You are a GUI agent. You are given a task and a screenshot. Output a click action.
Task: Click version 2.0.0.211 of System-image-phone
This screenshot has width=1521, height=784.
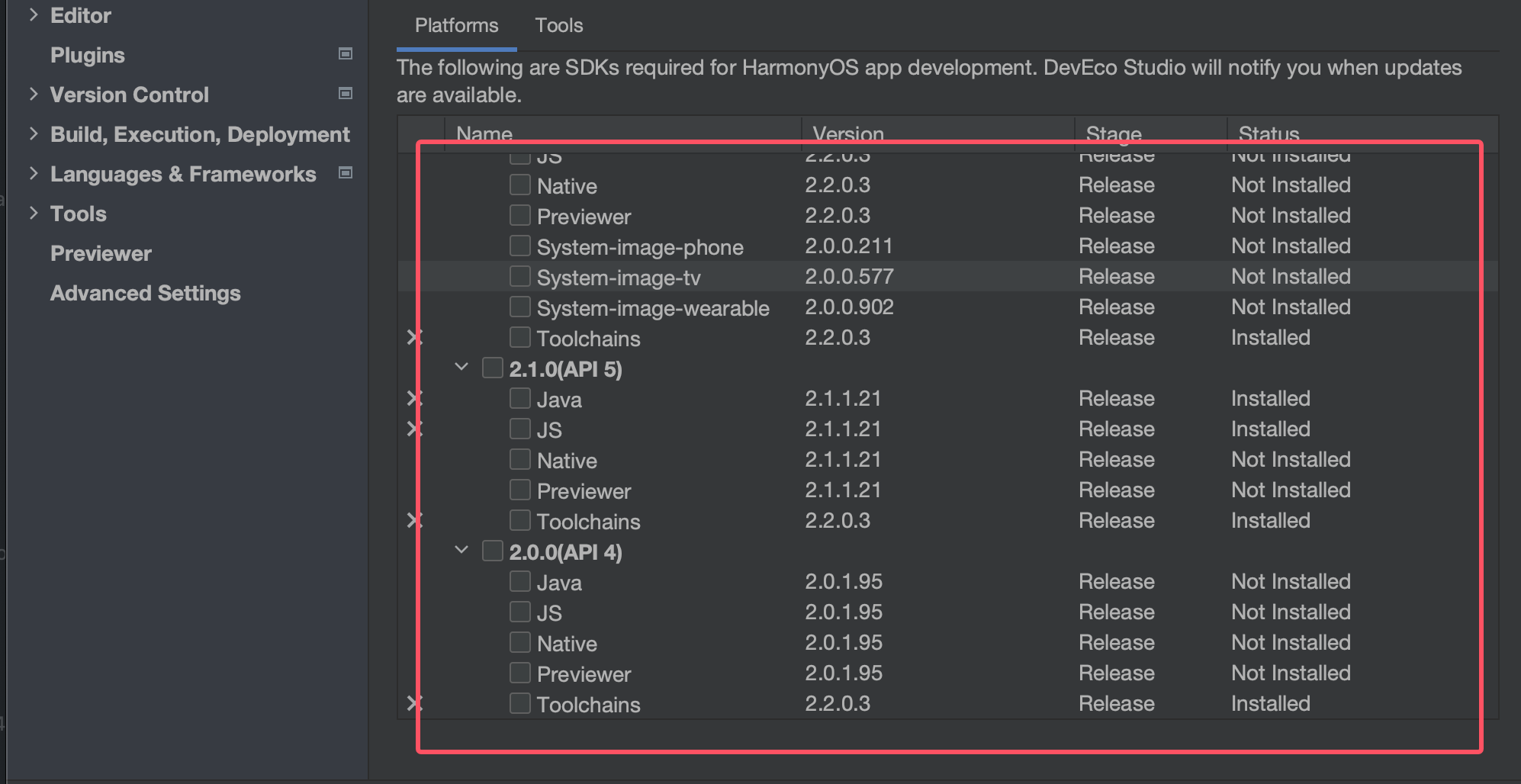pyautogui.click(x=849, y=246)
